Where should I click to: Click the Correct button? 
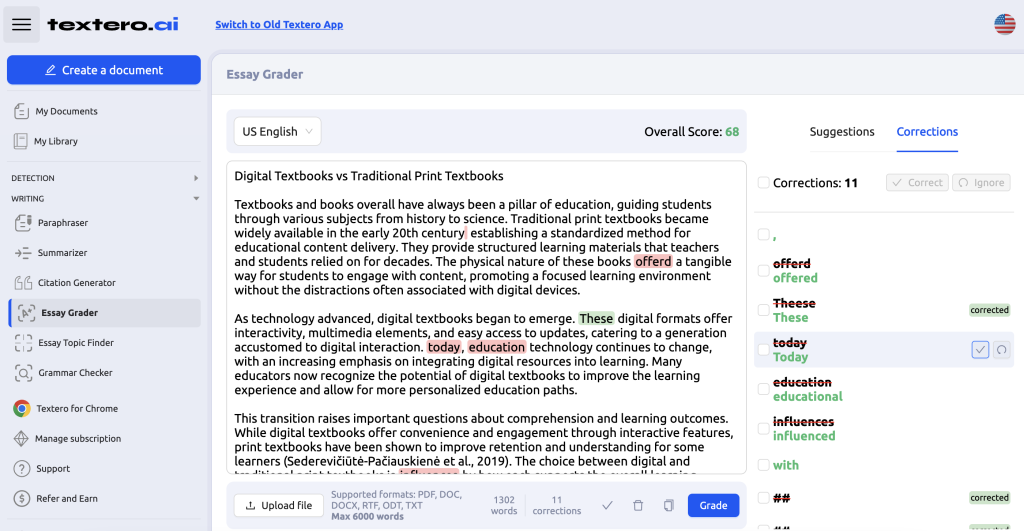pyautogui.click(x=917, y=183)
